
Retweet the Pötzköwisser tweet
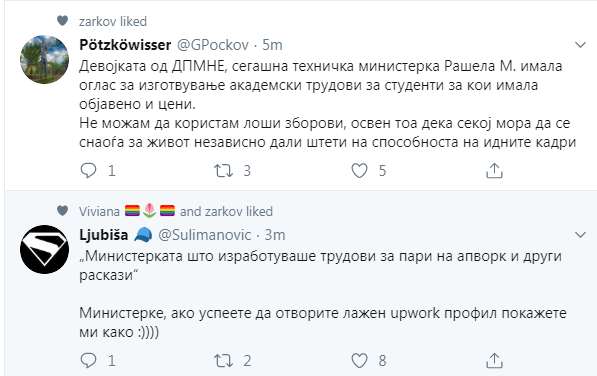(x=223, y=170)
